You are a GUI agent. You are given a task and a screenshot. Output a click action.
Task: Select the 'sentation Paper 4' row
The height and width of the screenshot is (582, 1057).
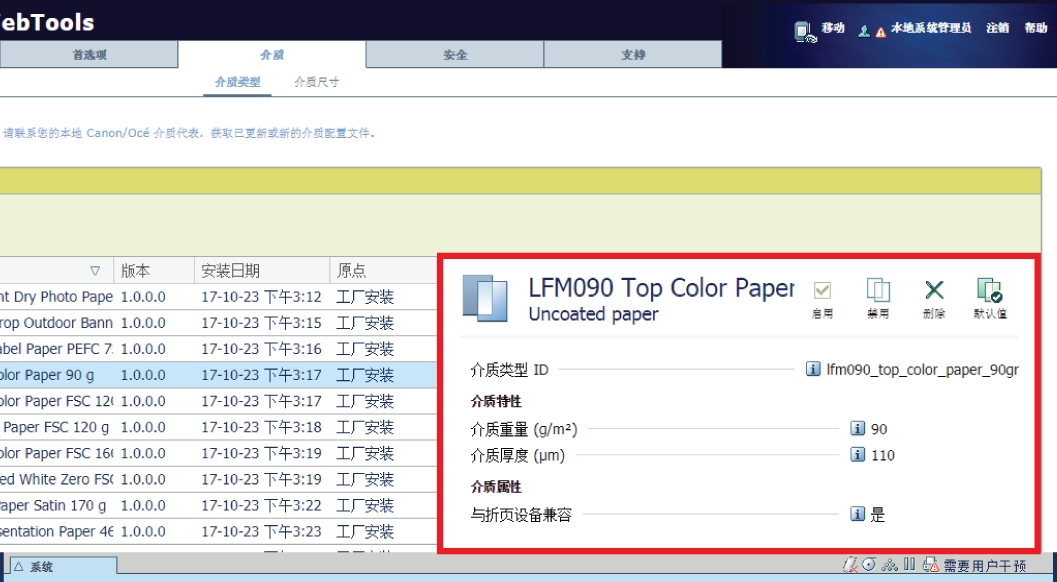[218, 531]
